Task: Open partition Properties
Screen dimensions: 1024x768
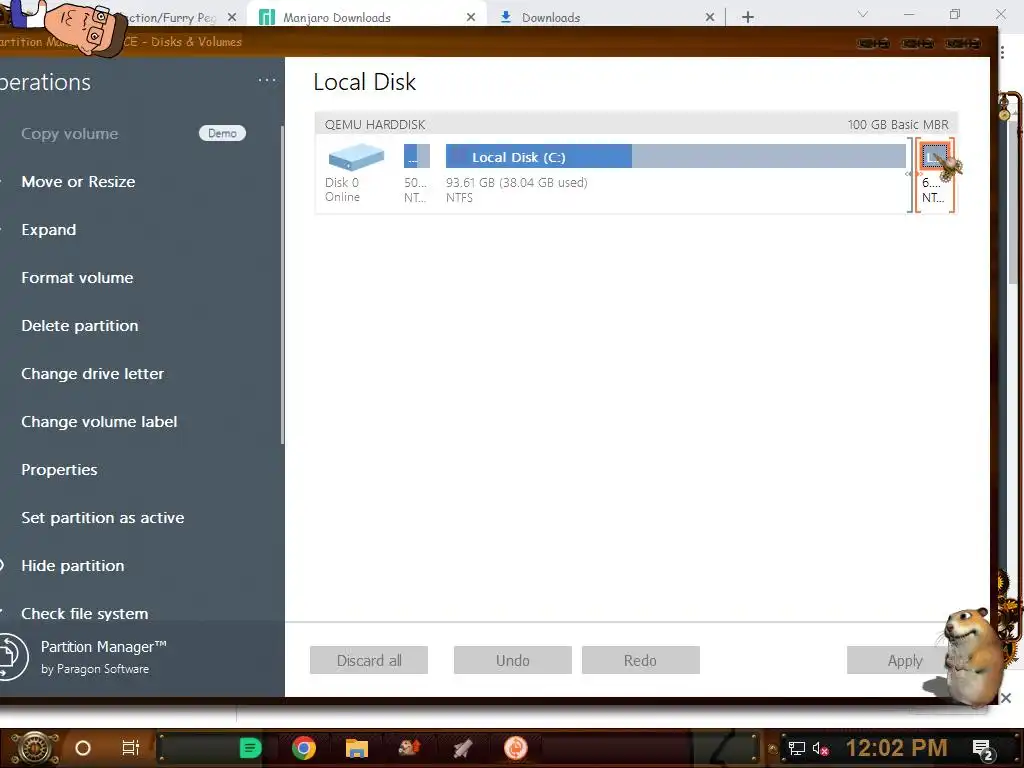Action: (59, 470)
